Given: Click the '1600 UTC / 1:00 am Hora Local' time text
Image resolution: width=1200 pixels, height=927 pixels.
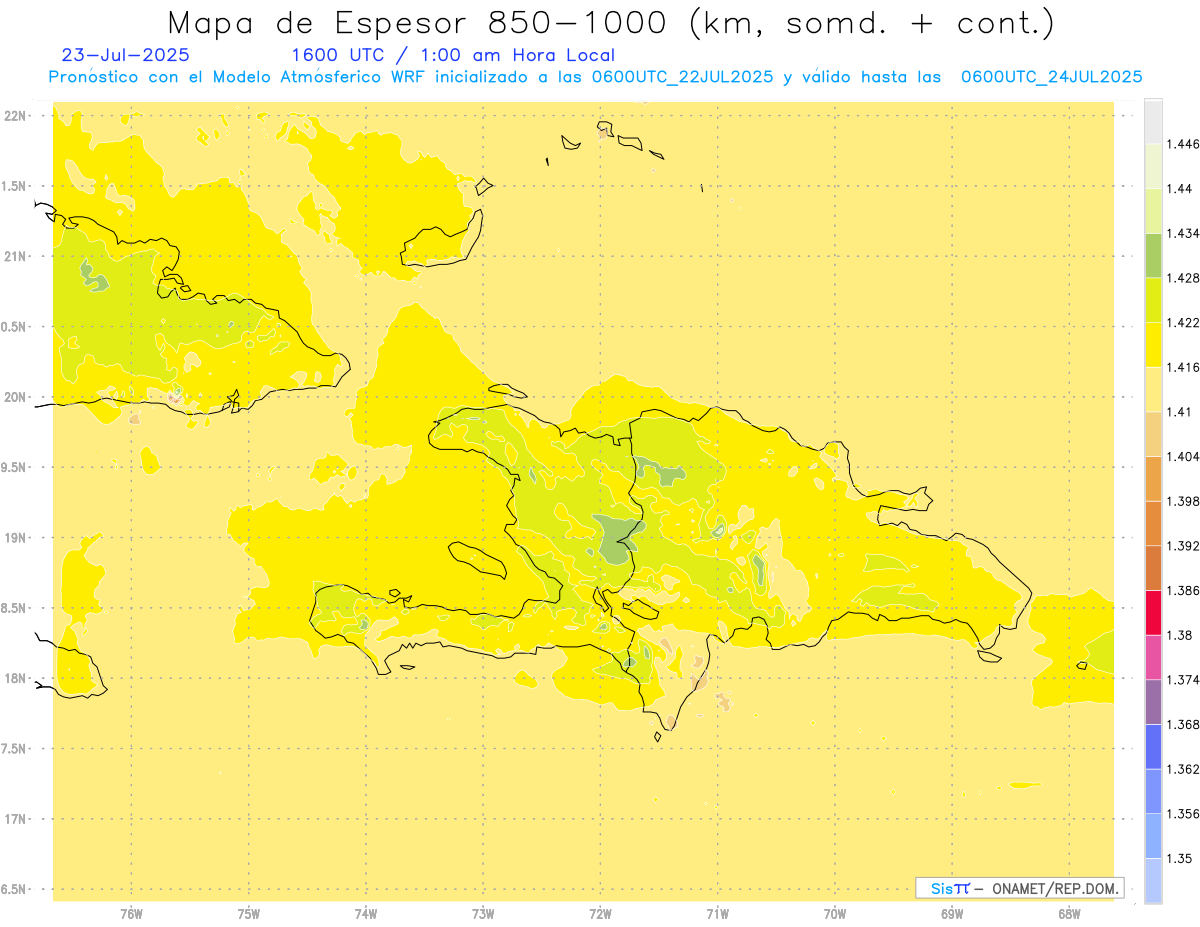Looking at the screenshot, I should coord(452,55).
